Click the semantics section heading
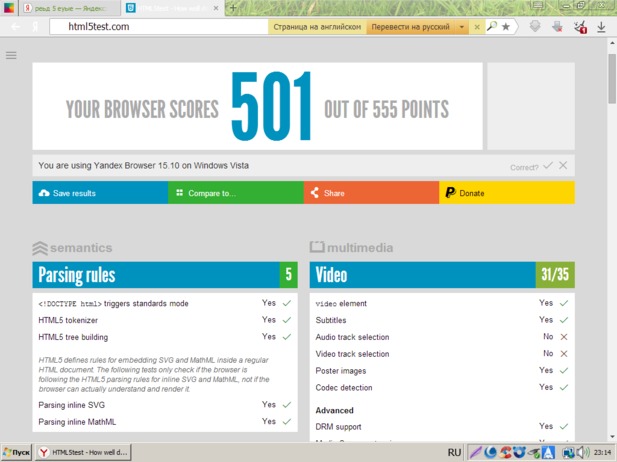Image resolution: width=617 pixels, height=462 pixels. tap(72, 248)
